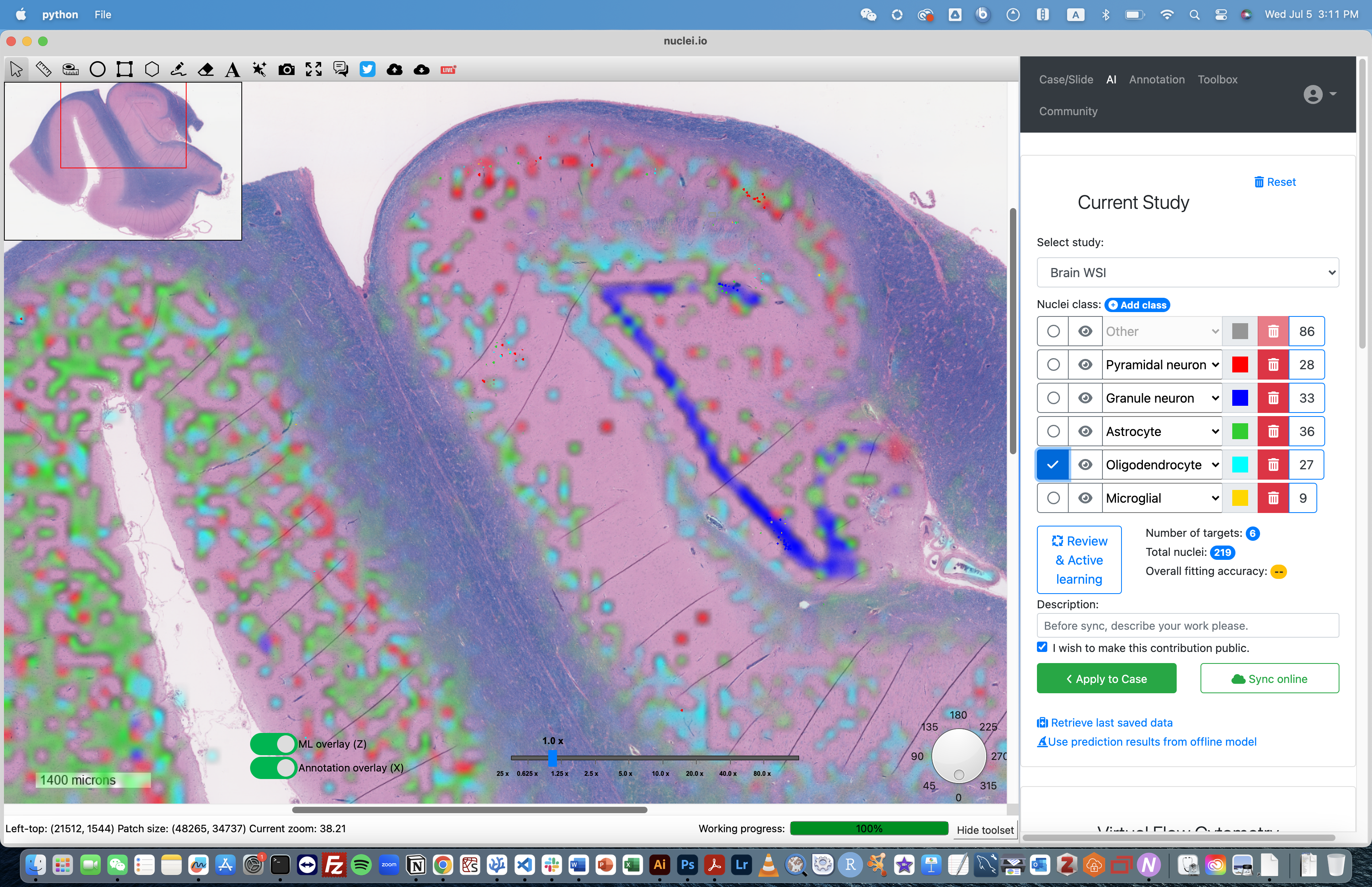Select the rectangle draw tool
This screenshot has height=887, width=1372.
pyautogui.click(x=123, y=68)
